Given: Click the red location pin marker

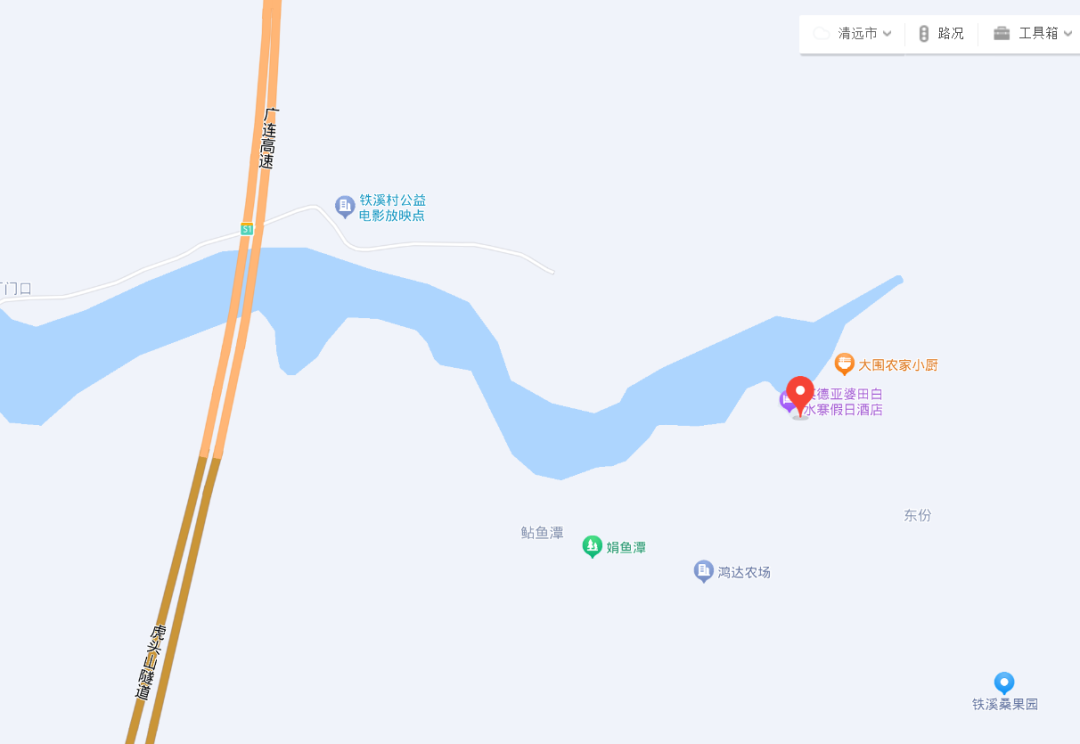Looking at the screenshot, I should [800, 396].
